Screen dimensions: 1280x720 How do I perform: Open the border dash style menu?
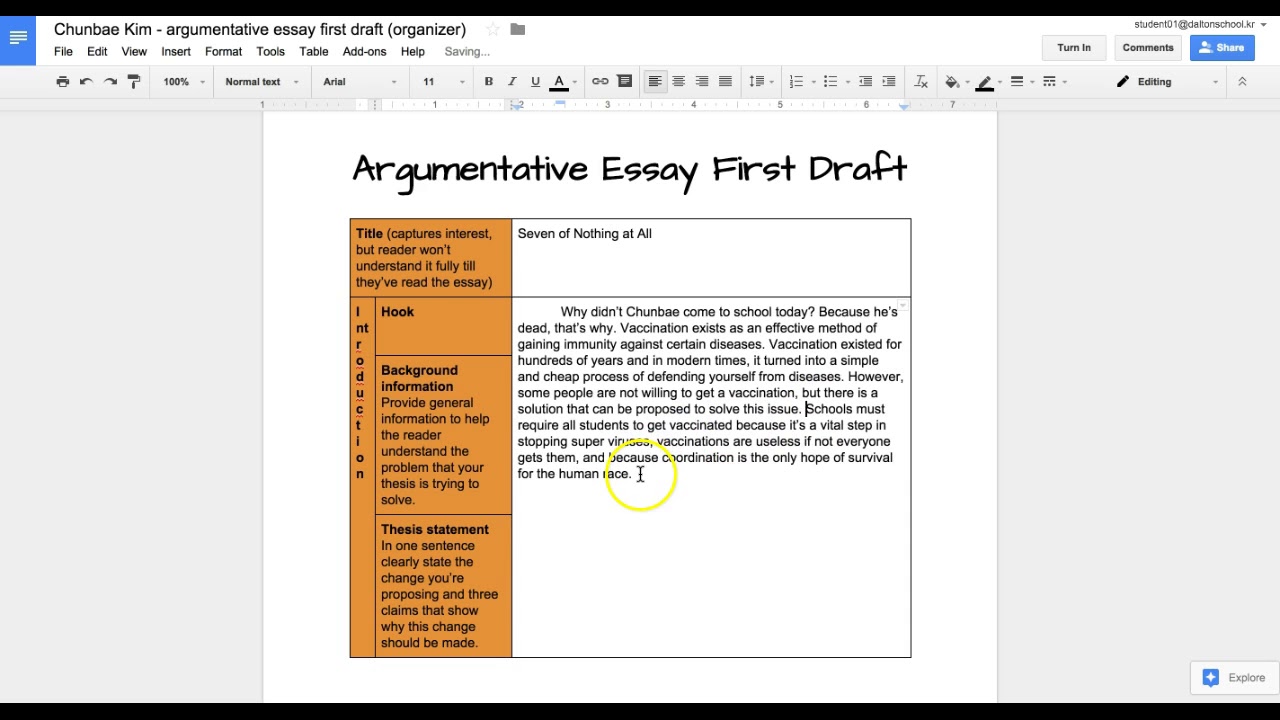click(1053, 82)
